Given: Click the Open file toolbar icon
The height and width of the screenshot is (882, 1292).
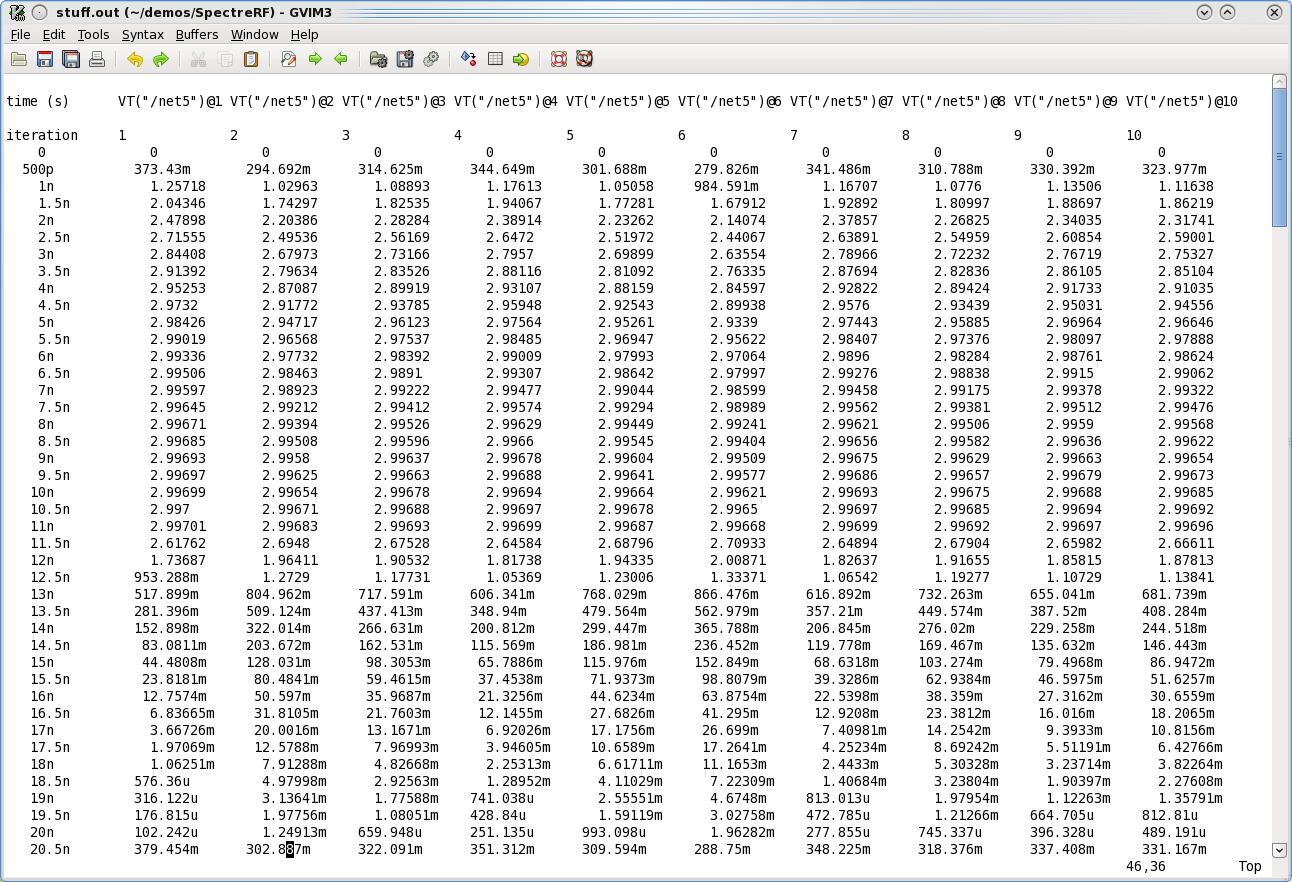Looking at the screenshot, I should pos(19,59).
